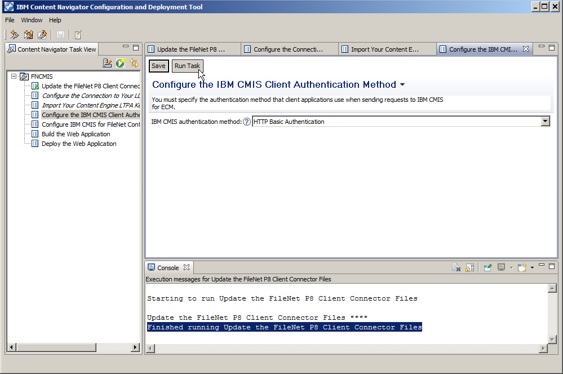Click Task View scroll right arrow
Image resolution: width=563 pixels, height=375 pixels.
click(x=135, y=347)
